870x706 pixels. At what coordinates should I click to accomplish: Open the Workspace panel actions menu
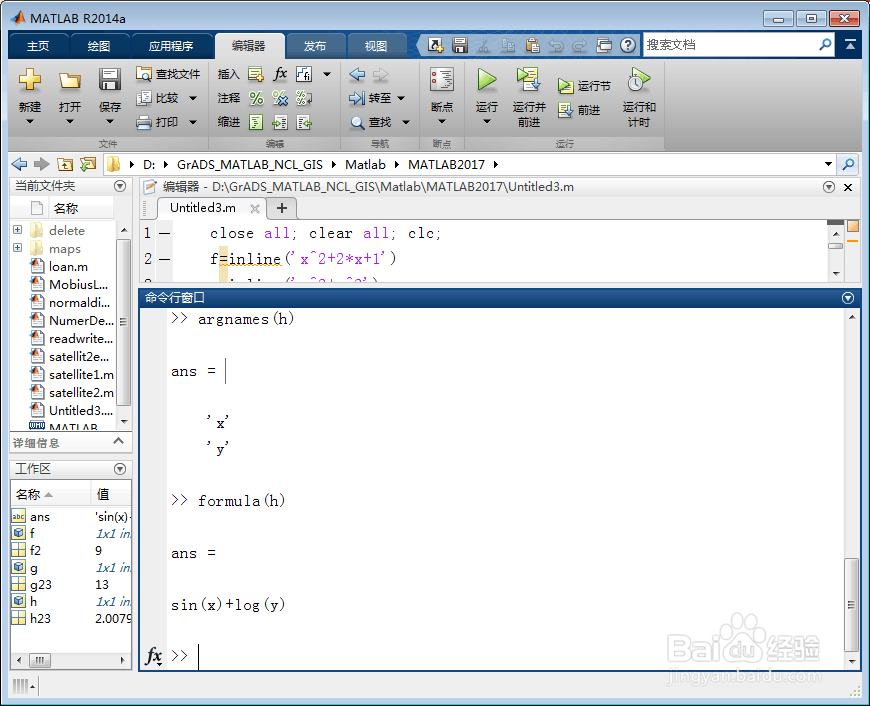[120, 469]
